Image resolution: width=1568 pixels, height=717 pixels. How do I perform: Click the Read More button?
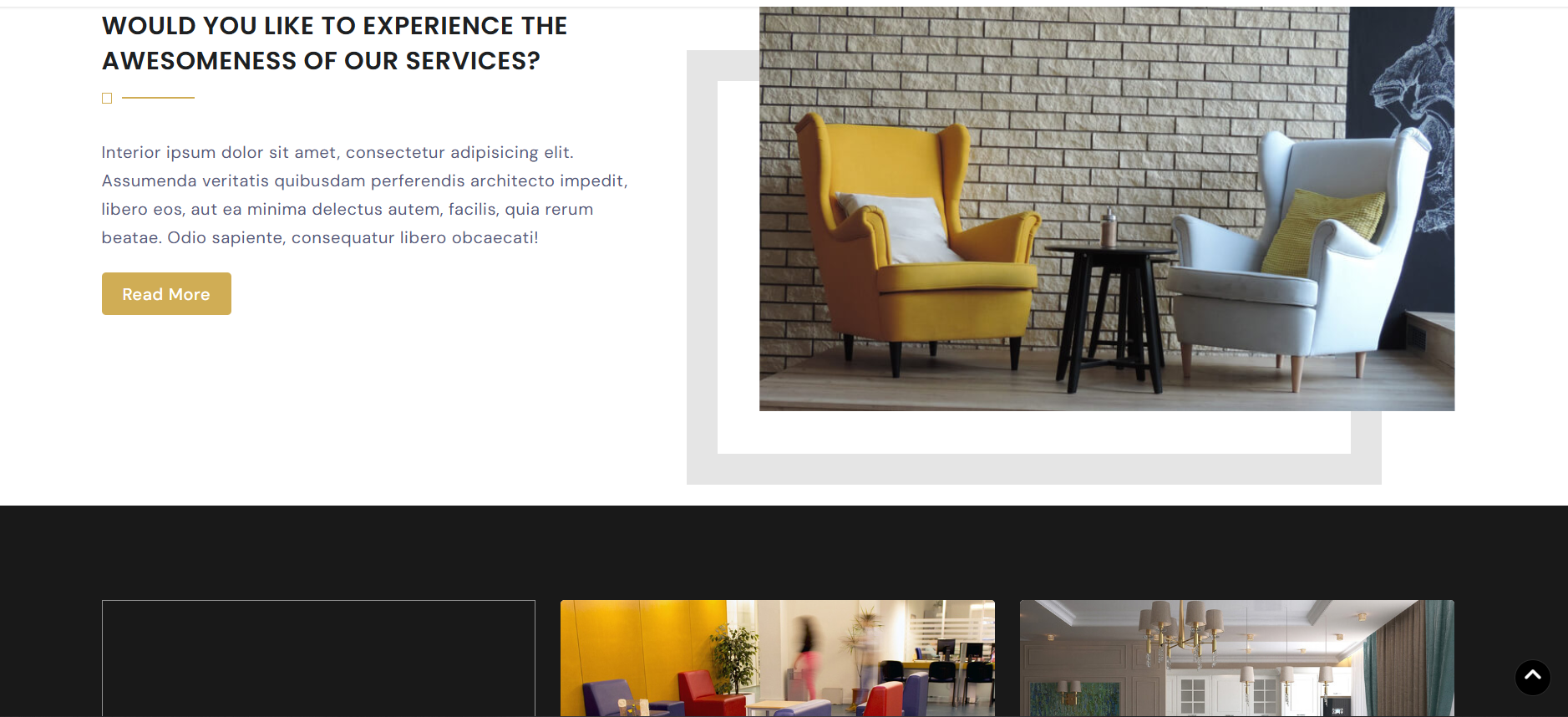pyautogui.click(x=166, y=294)
